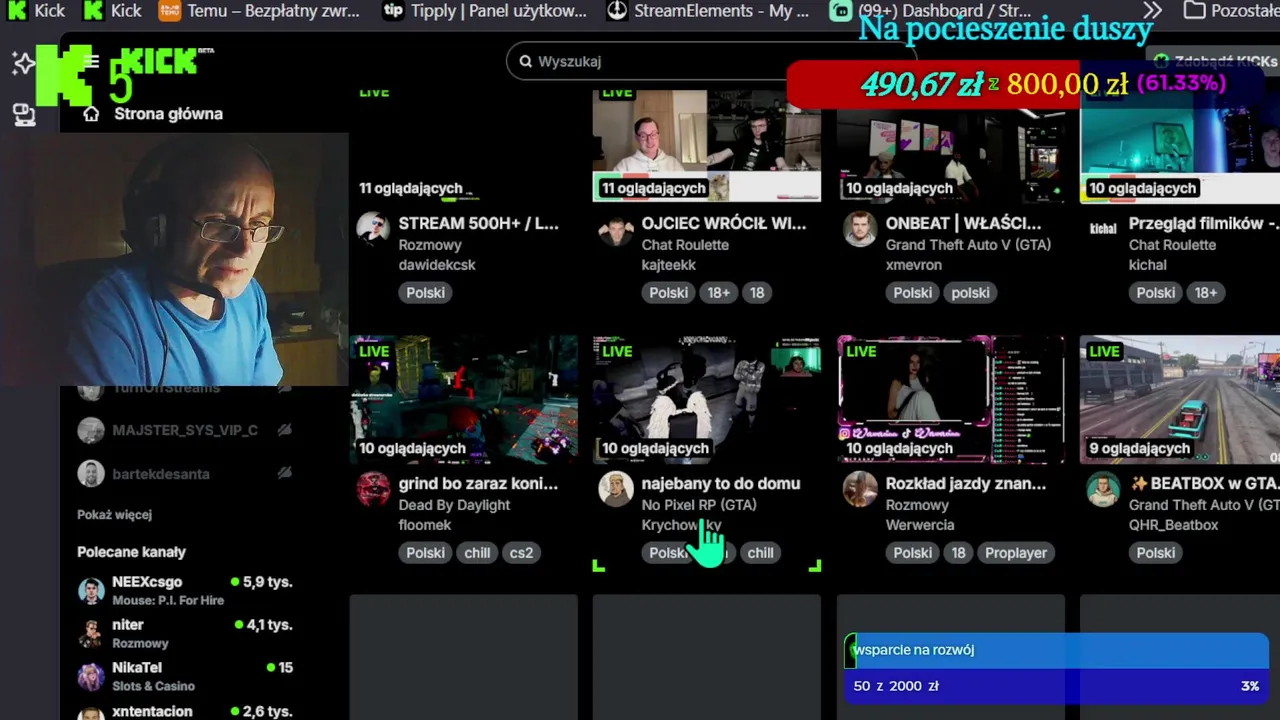Open STREAM 500H+ stream title

click(478, 224)
